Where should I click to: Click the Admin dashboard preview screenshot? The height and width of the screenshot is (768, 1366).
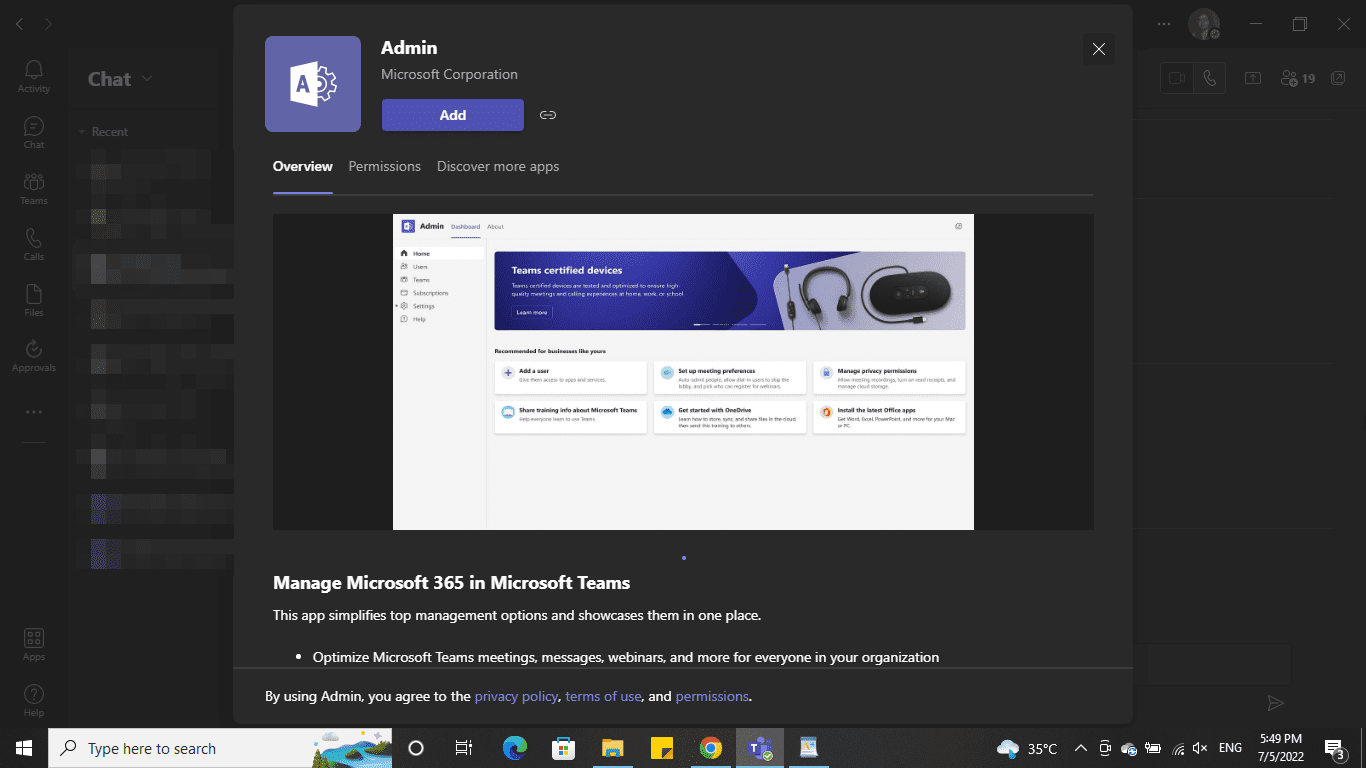click(683, 371)
